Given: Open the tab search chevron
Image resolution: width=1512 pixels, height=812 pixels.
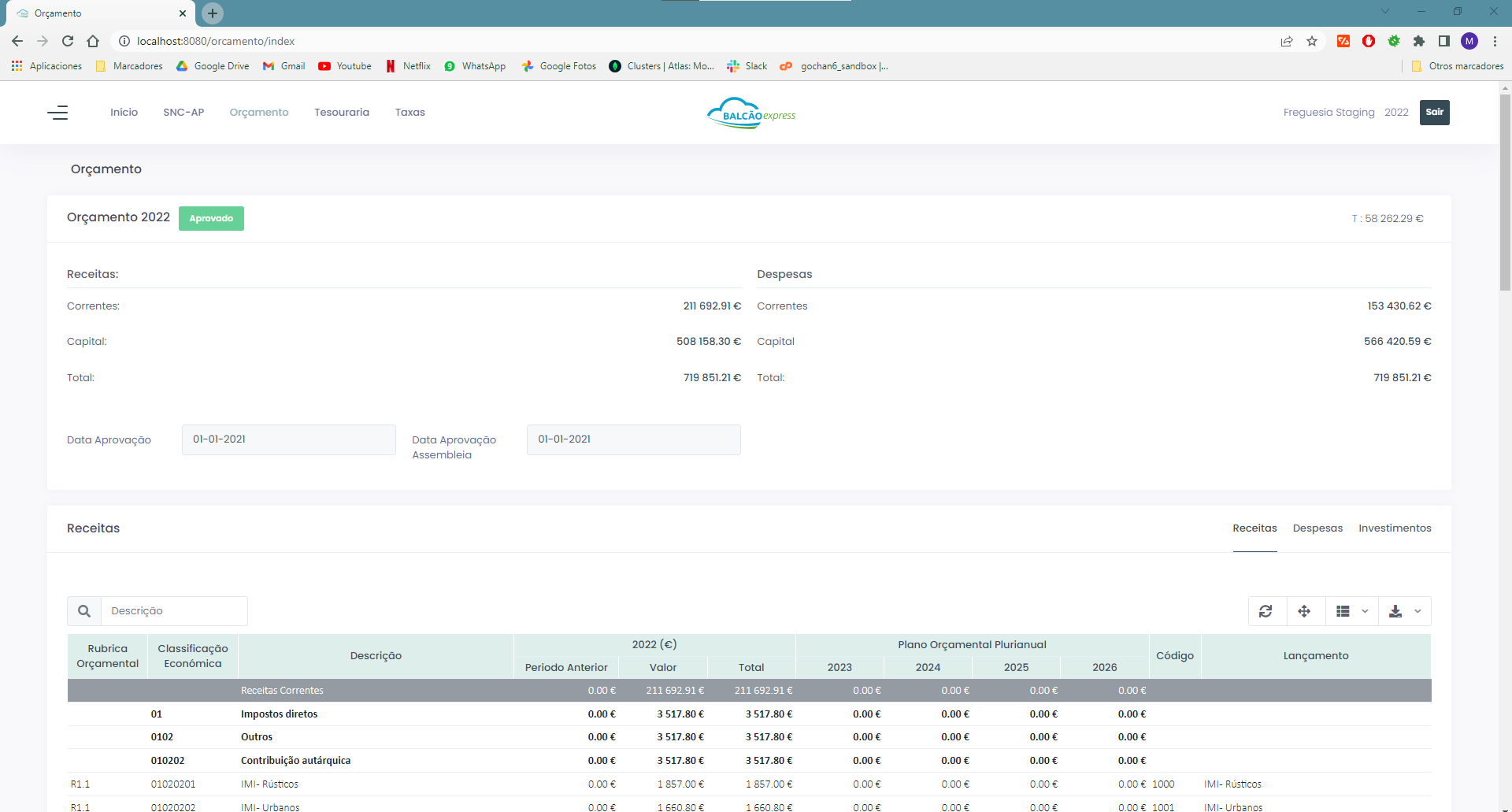Looking at the screenshot, I should click(x=1385, y=11).
